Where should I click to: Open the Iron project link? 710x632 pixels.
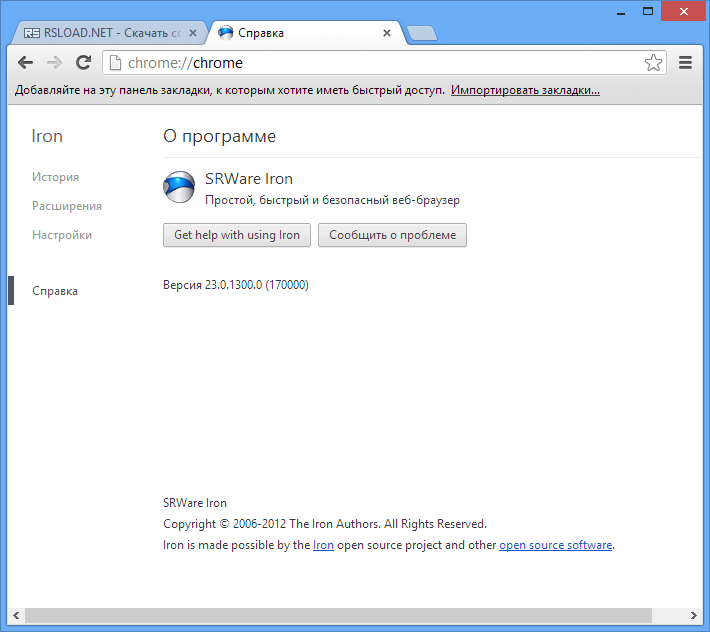323,545
